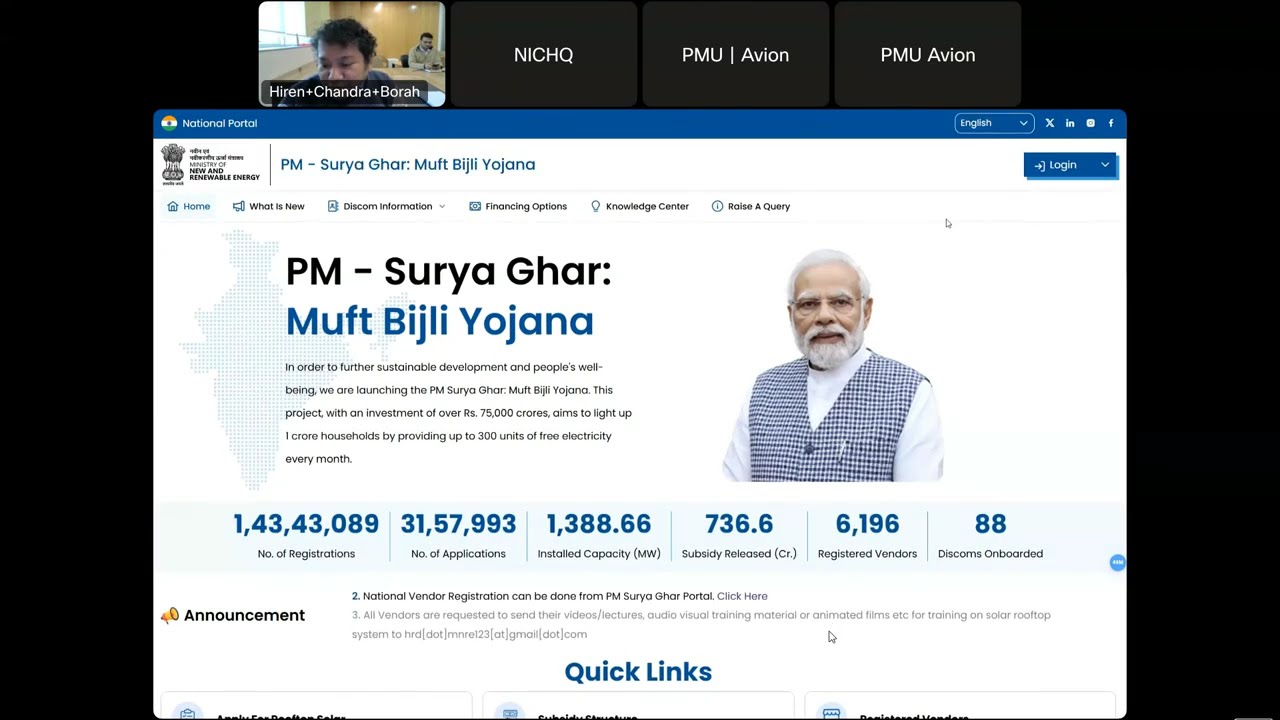Open the What Is New menu
1280x720 pixels.
click(268, 206)
